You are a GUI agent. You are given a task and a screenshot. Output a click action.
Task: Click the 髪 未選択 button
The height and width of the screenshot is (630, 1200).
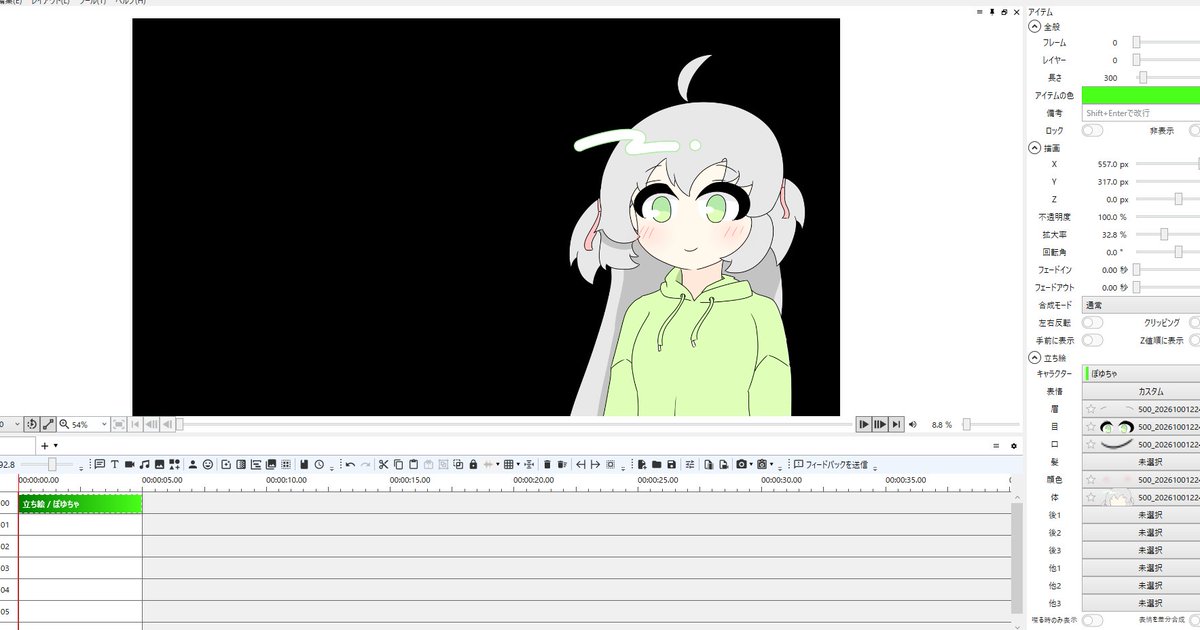click(x=1141, y=462)
